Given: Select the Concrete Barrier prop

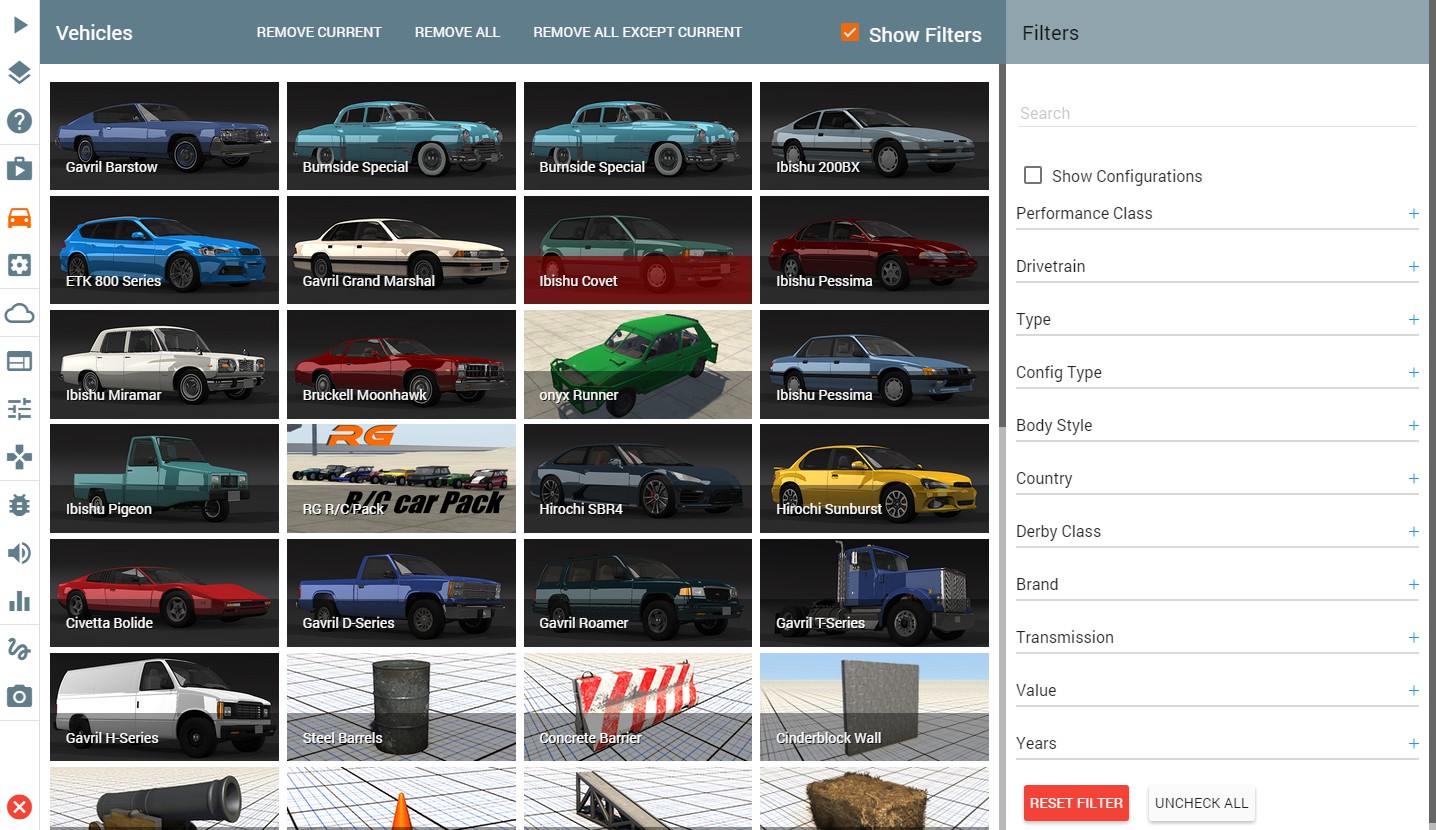Looking at the screenshot, I should click(x=638, y=707).
